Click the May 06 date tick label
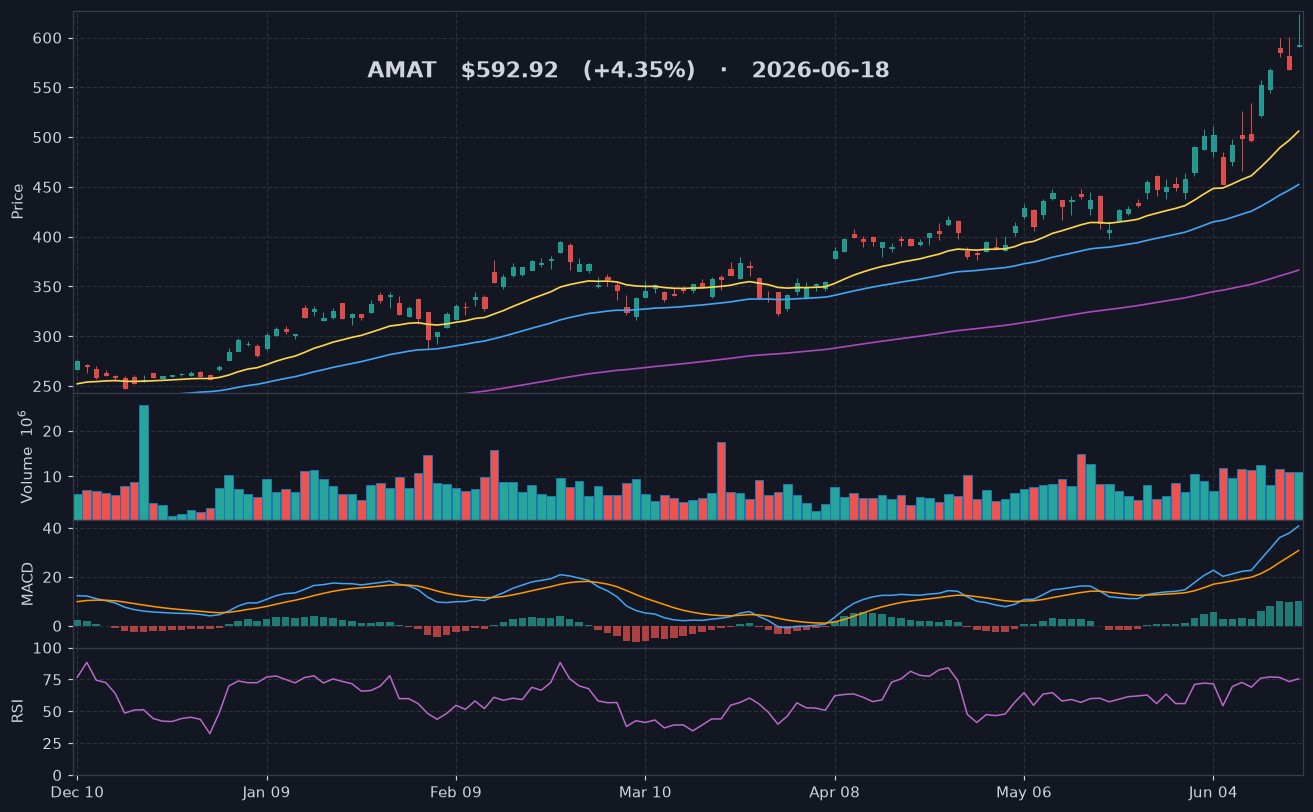Screen dimensions: 1313x812 1024,790
